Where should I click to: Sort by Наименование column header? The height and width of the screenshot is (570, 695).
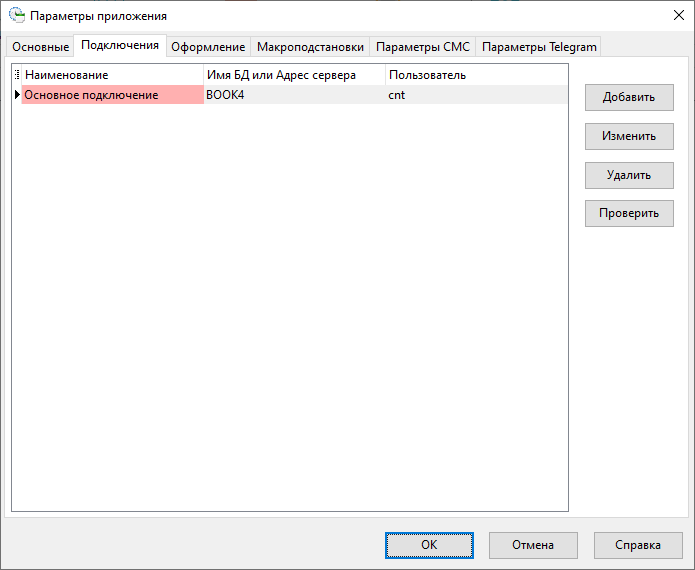tap(113, 75)
